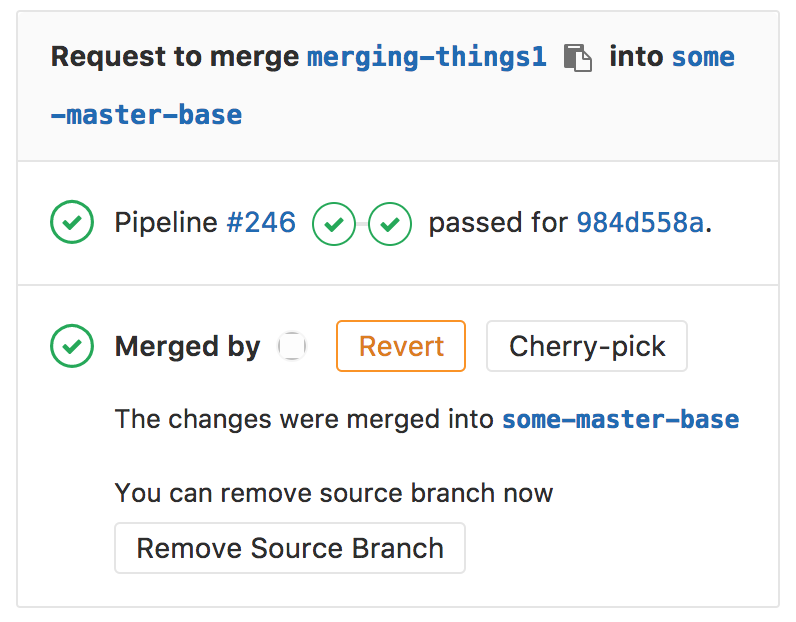
Task: Click "The changes were merged into" text
Action: 304,419
